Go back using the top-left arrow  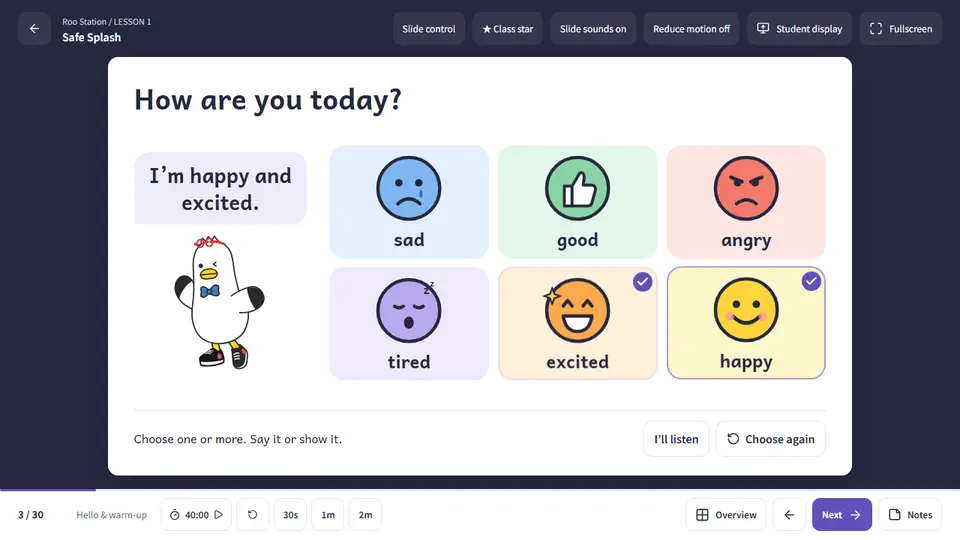pyautogui.click(x=34, y=29)
